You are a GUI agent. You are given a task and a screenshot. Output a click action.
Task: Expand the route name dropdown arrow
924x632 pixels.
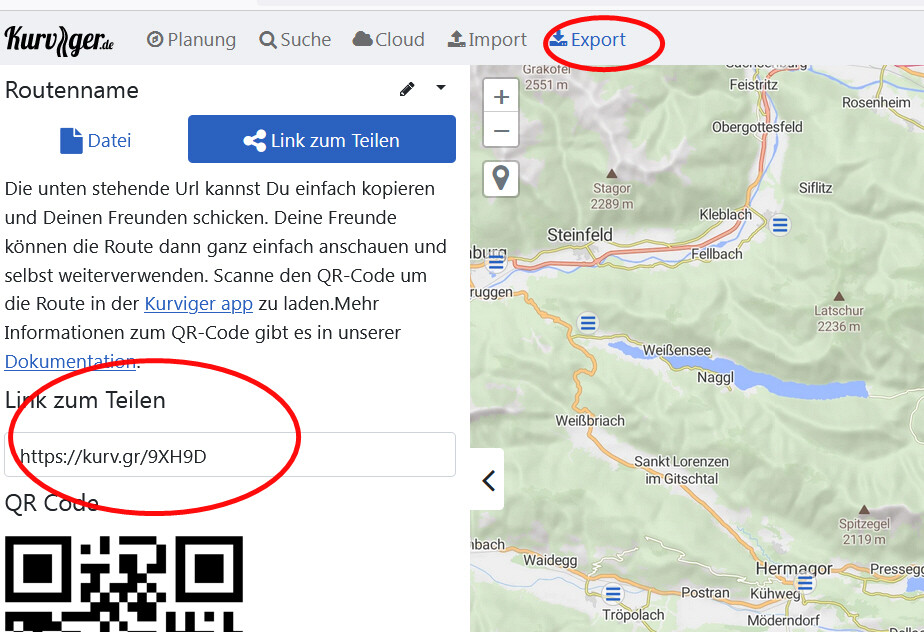[441, 88]
